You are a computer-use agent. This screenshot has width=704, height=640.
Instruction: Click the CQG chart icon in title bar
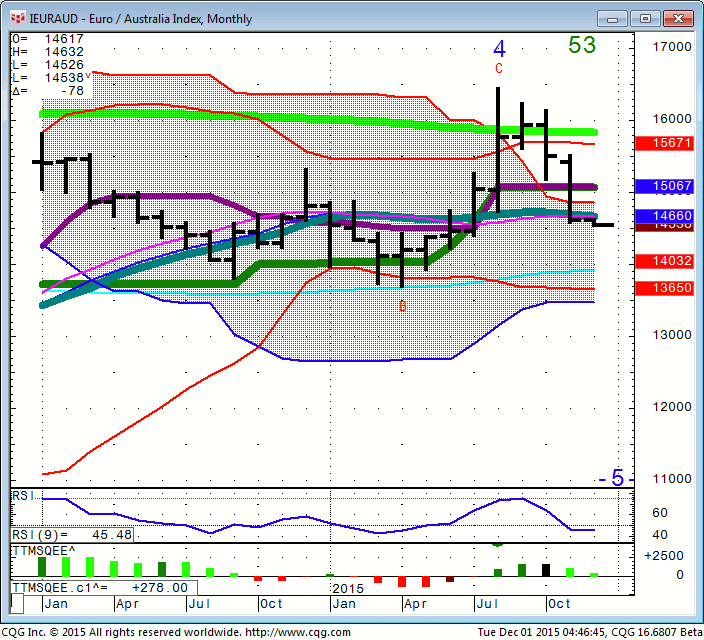point(18,18)
